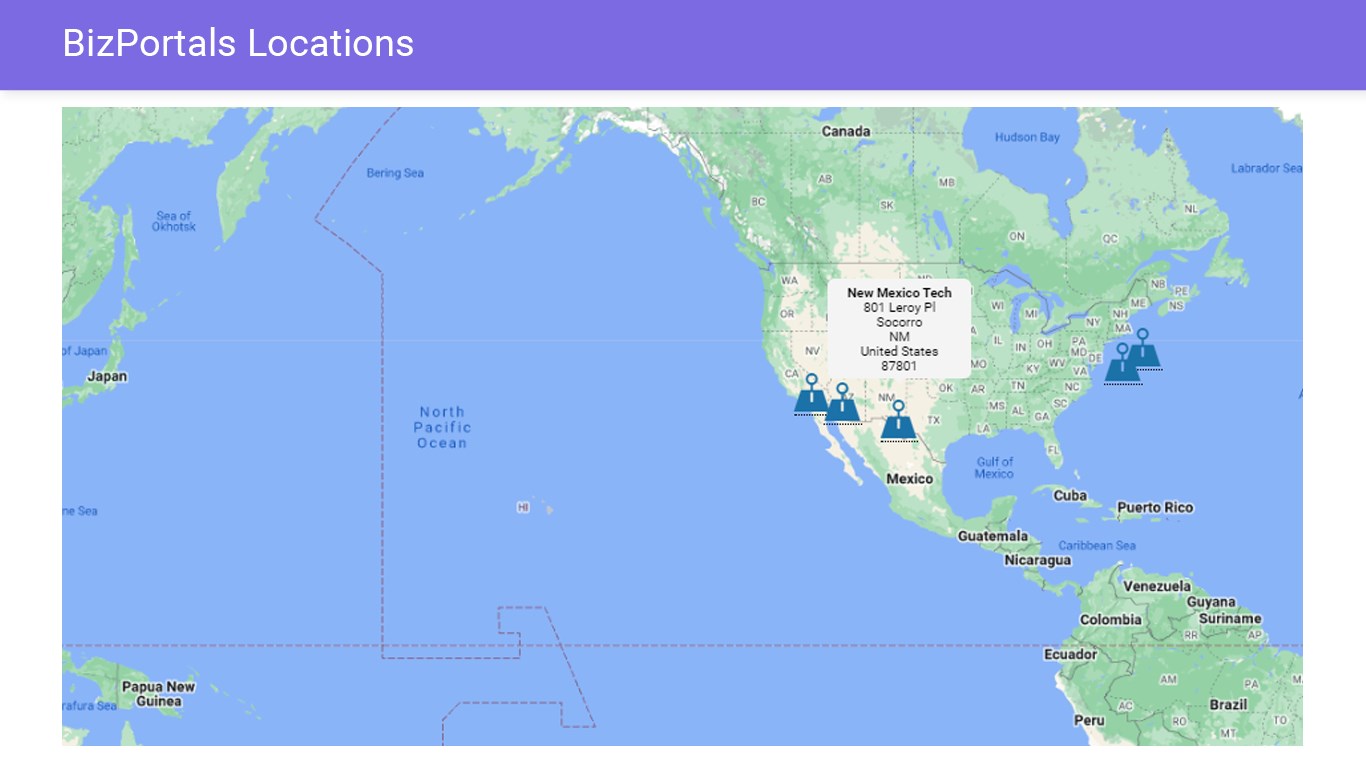Select the Bering Sea label

(x=395, y=173)
